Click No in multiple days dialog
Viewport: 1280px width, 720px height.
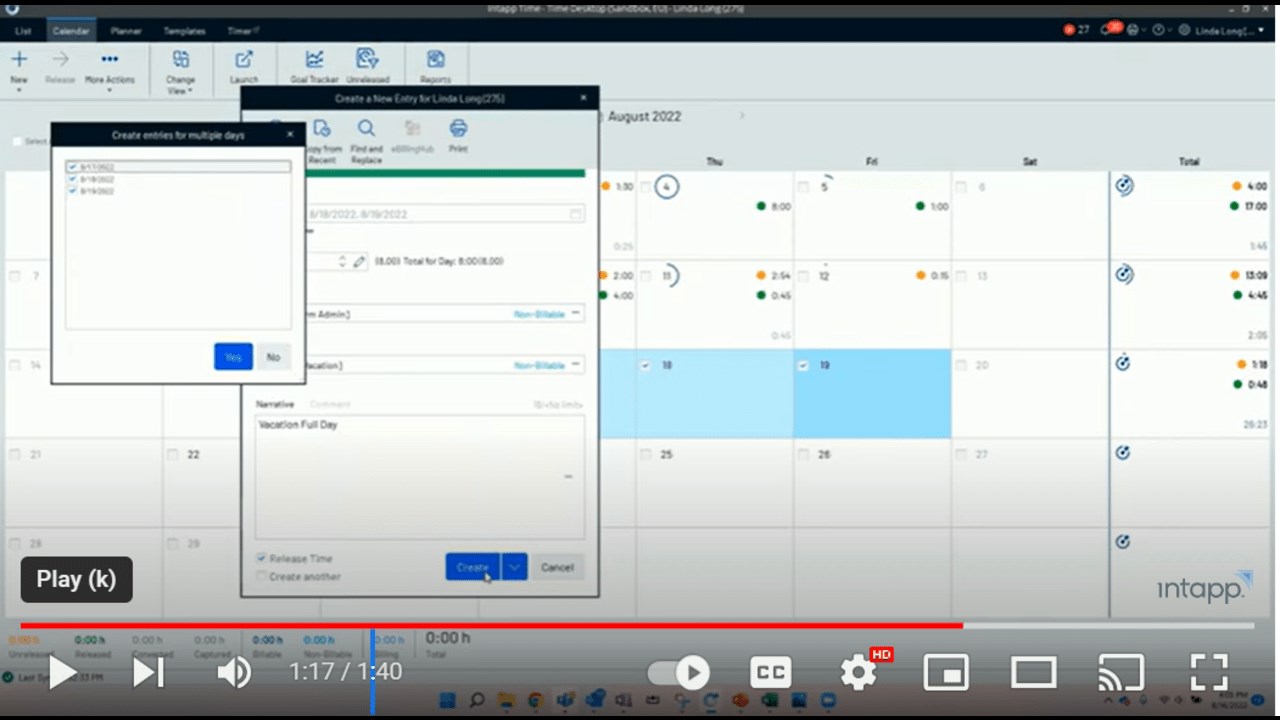273,357
